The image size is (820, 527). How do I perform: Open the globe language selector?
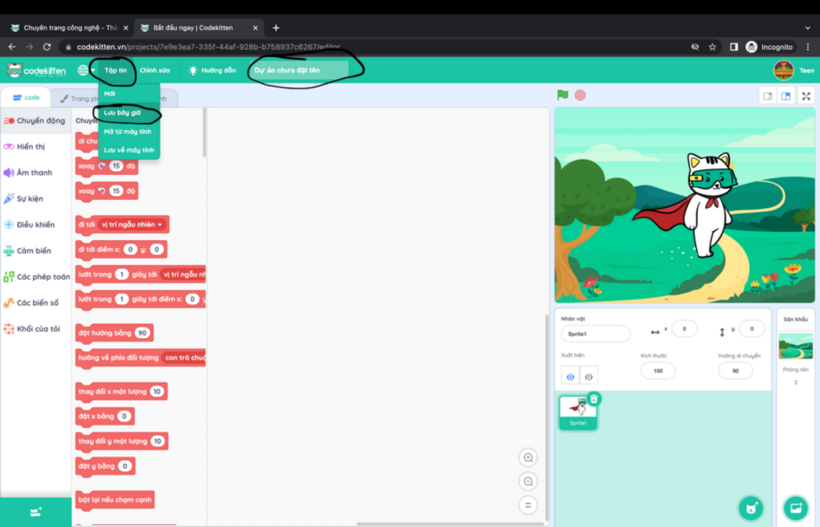[84, 70]
